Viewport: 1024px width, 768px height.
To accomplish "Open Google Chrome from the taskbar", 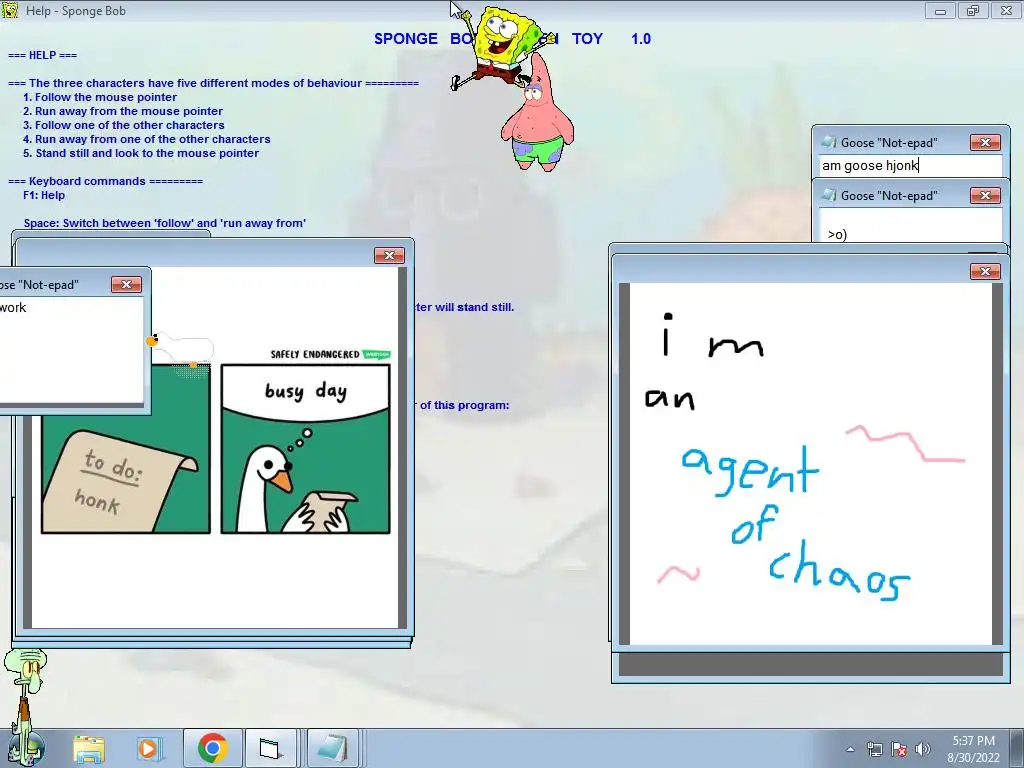I will point(212,748).
